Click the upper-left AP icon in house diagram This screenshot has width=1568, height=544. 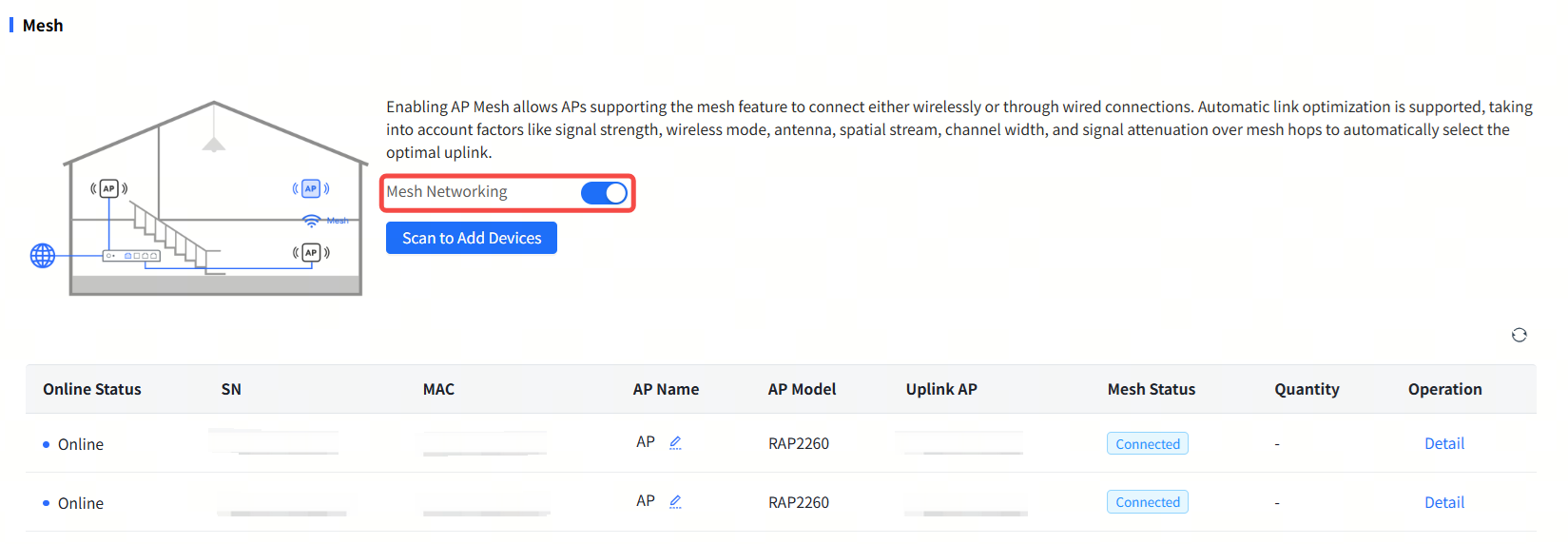click(109, 188)
